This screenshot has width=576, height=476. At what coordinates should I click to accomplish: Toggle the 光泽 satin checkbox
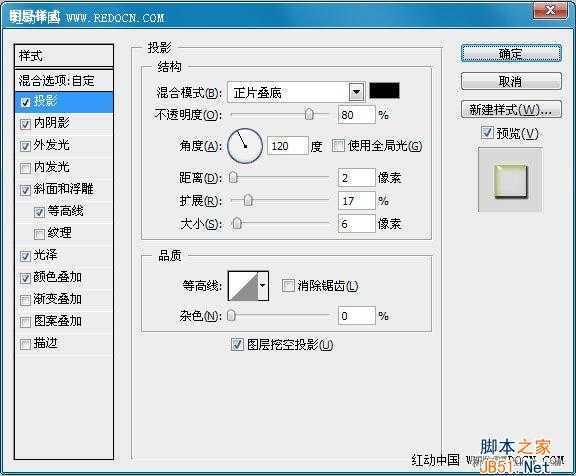click(x=25, y=256)
